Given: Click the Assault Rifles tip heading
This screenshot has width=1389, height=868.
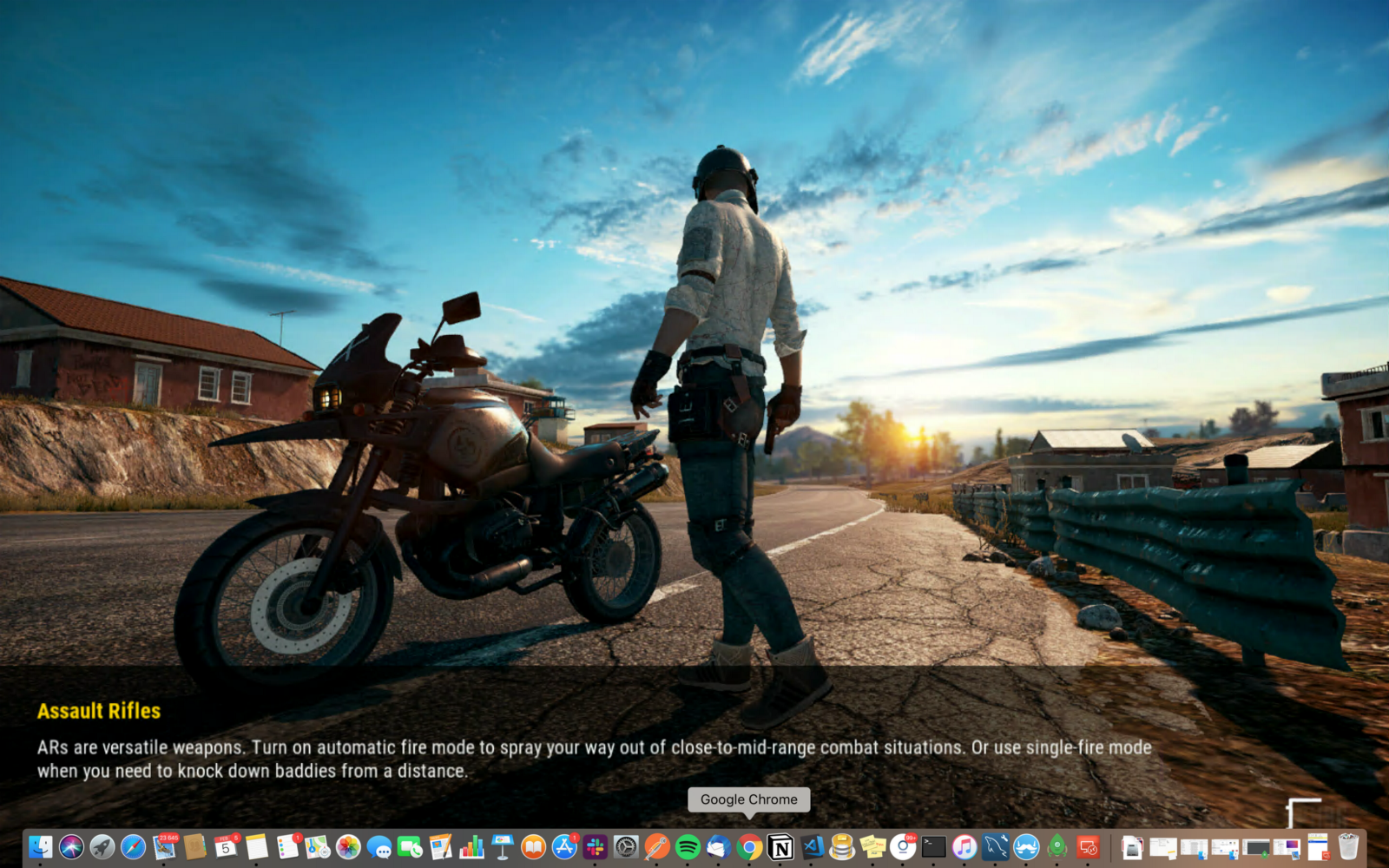Looking at the screenshot, I should pos(99,711).
